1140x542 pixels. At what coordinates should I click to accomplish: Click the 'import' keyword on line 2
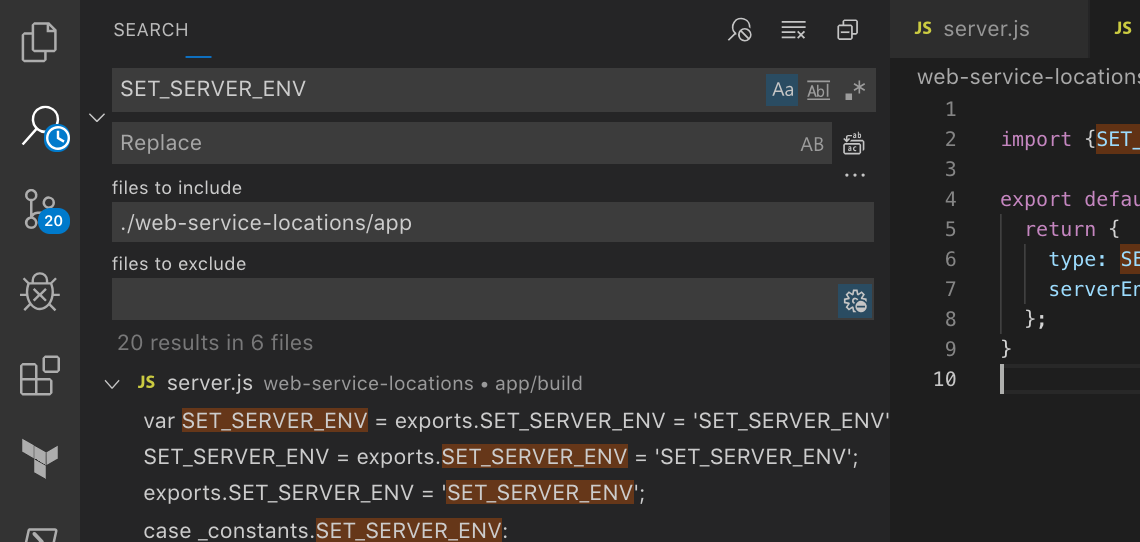coord(1036,140)
